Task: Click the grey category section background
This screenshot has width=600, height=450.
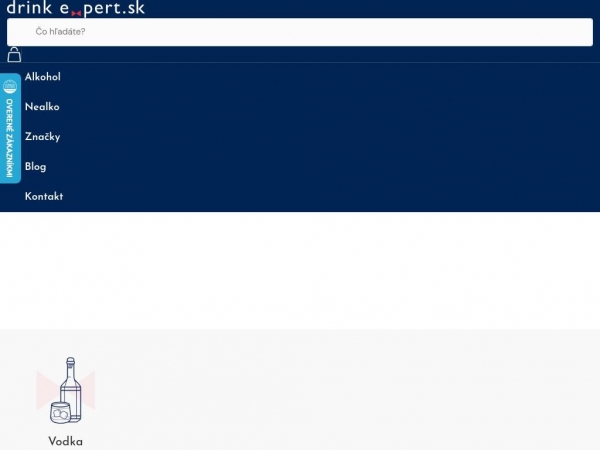Action: (344, 390)
